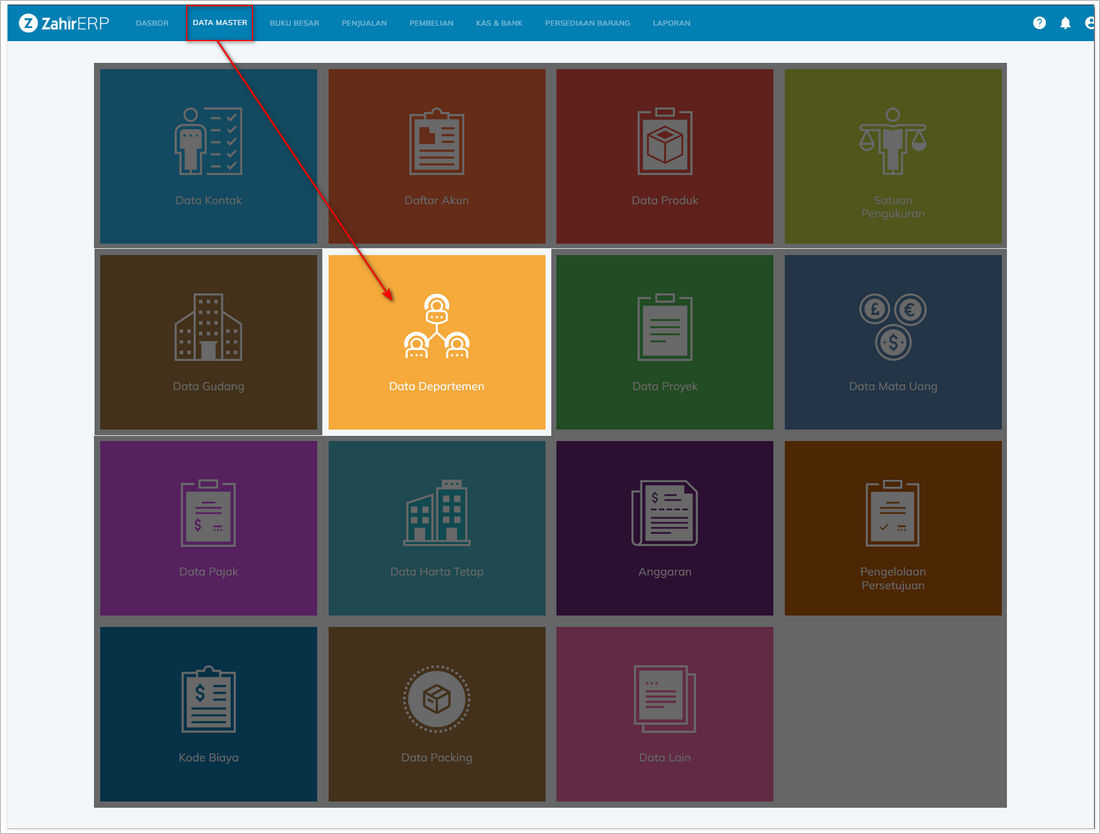Click the help question mark icon

tap(1039, 23)
